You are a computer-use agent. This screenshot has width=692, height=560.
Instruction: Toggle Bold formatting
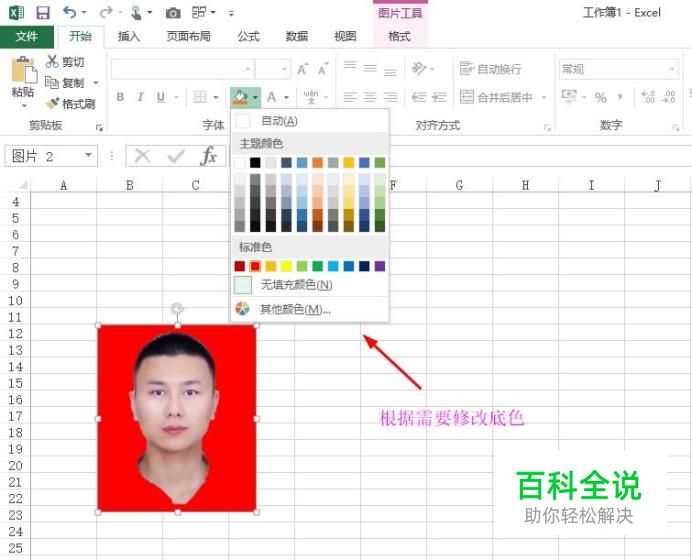coord(120,97)
